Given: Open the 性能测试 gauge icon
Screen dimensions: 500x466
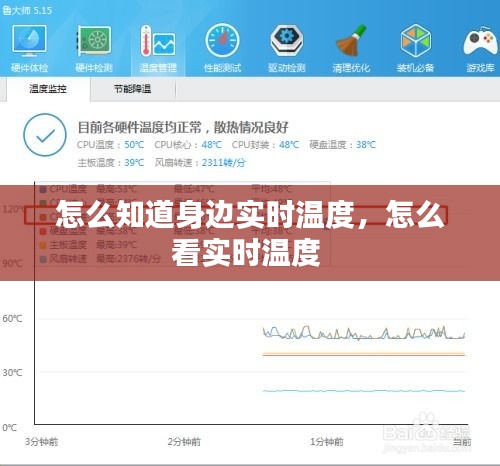Looking at the screenshot, I should pos(222,41).
